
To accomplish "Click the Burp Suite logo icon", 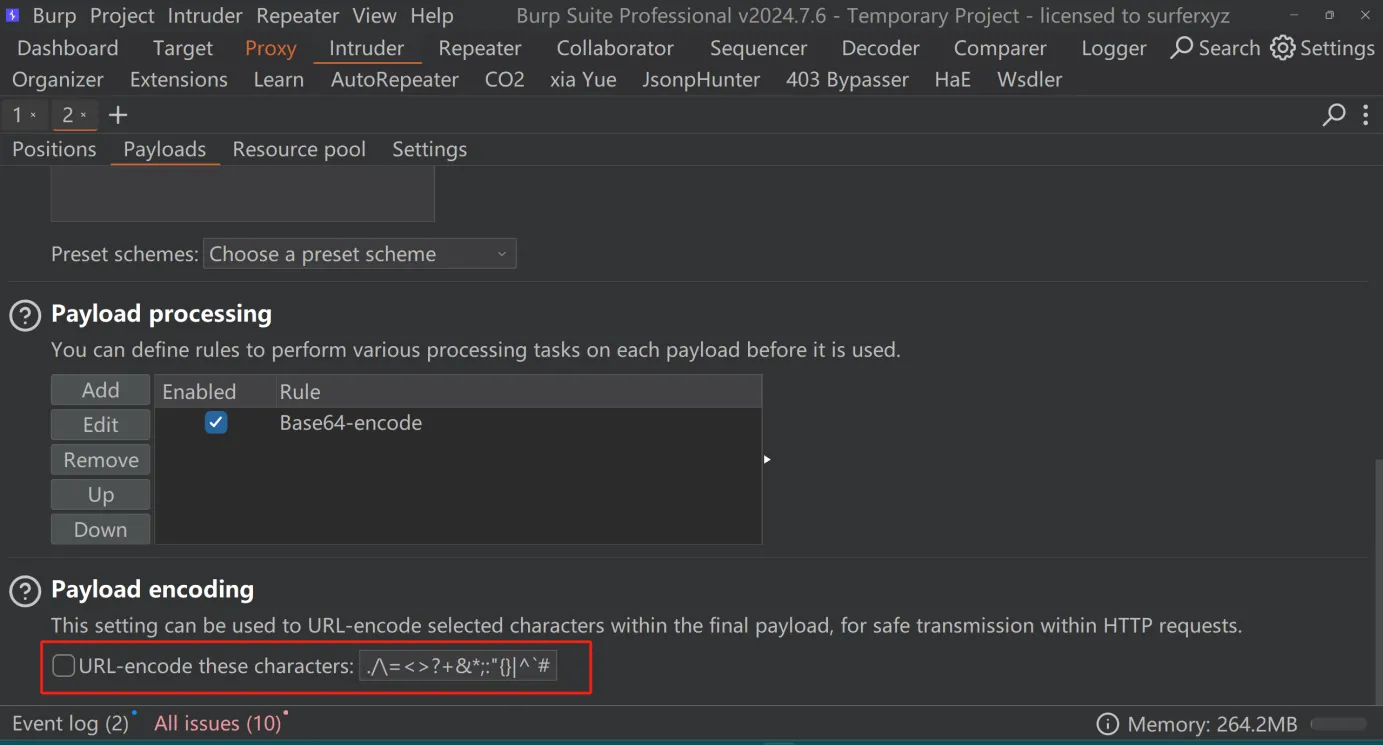I will (13, 16).
